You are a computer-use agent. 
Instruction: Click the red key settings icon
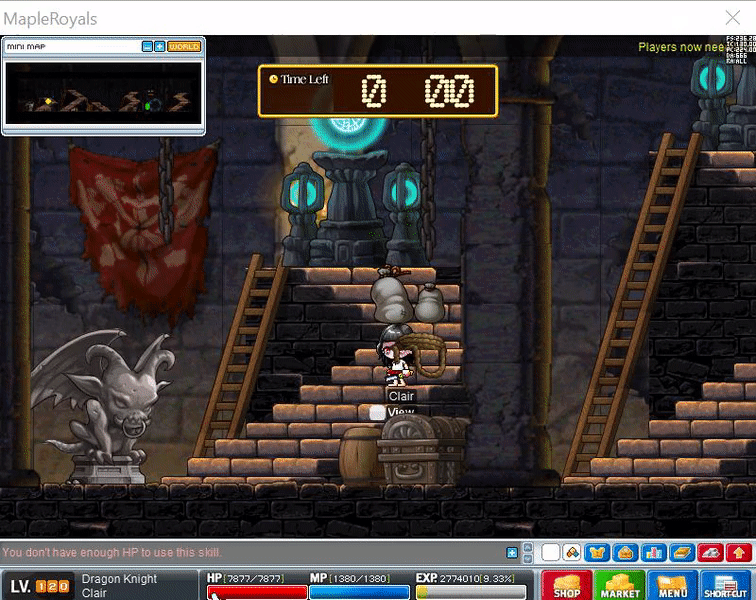(x=710, y=553)
